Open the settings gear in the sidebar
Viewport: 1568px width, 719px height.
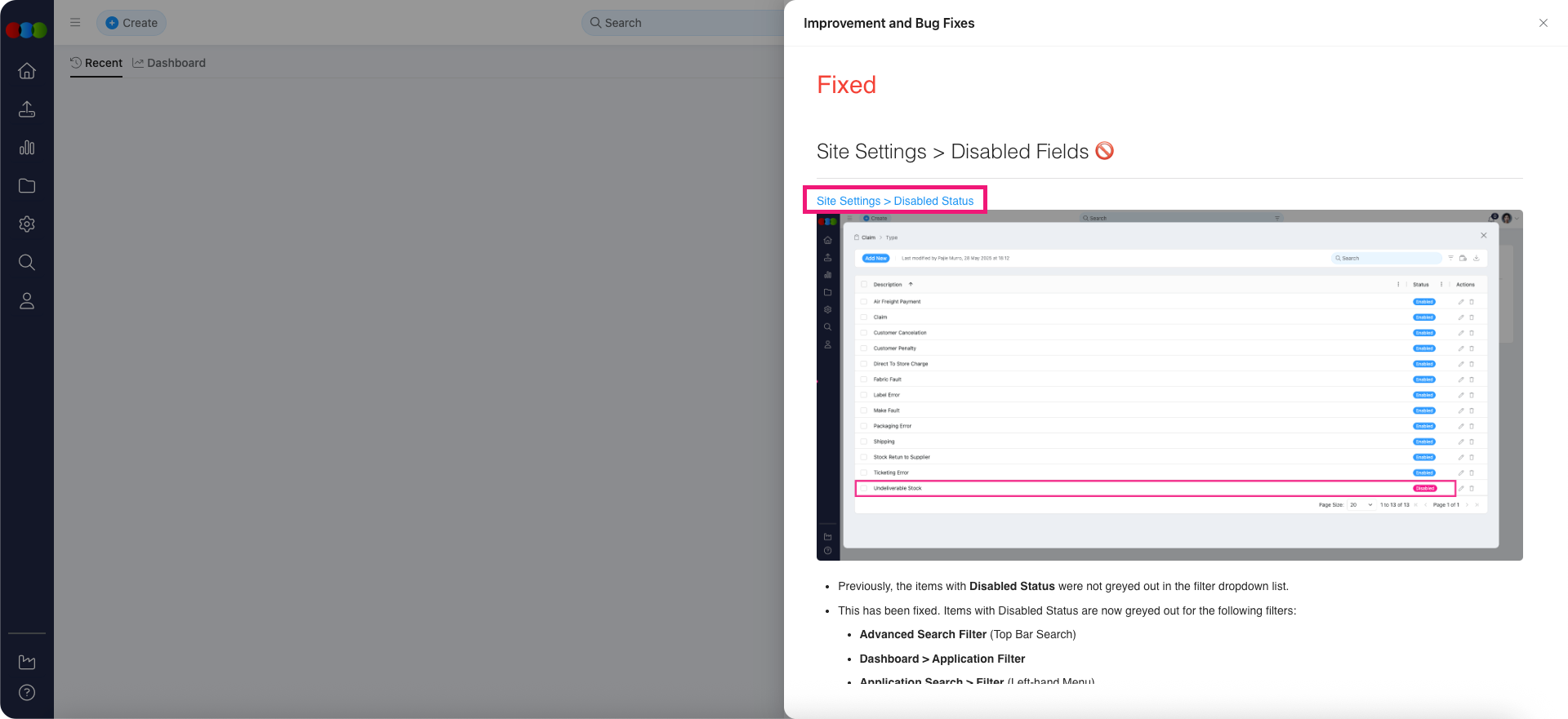click(27, 224)
